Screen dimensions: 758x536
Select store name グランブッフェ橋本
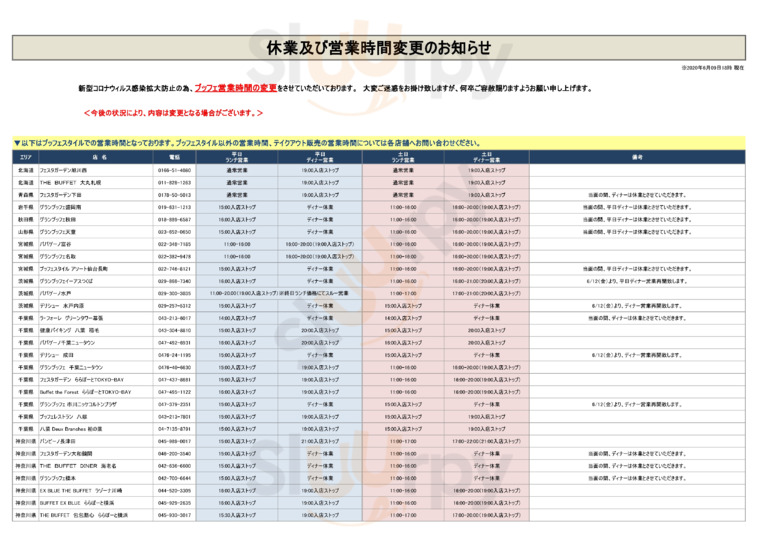click(58, 478)
